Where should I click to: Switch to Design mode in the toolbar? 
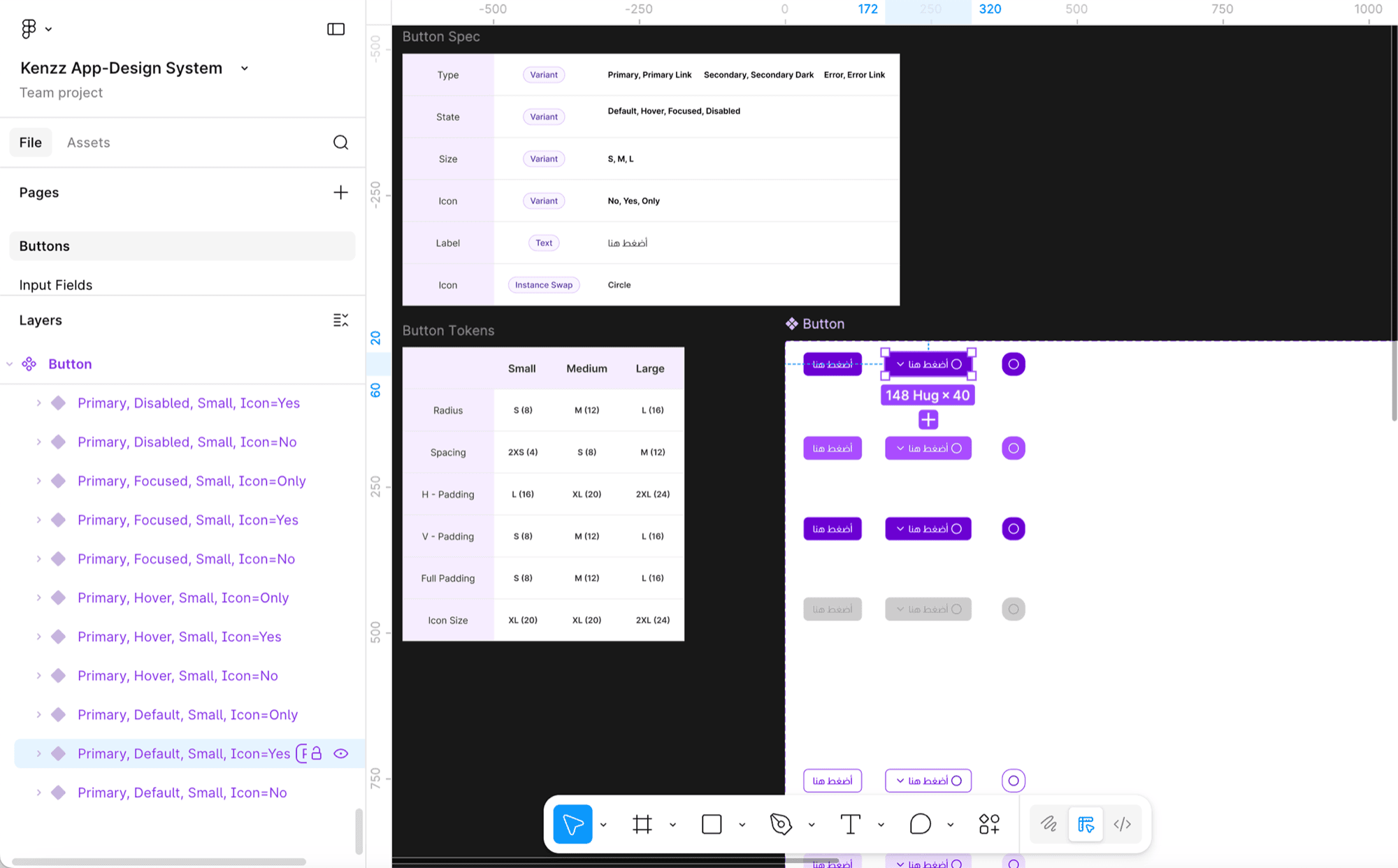(1086, 825)
